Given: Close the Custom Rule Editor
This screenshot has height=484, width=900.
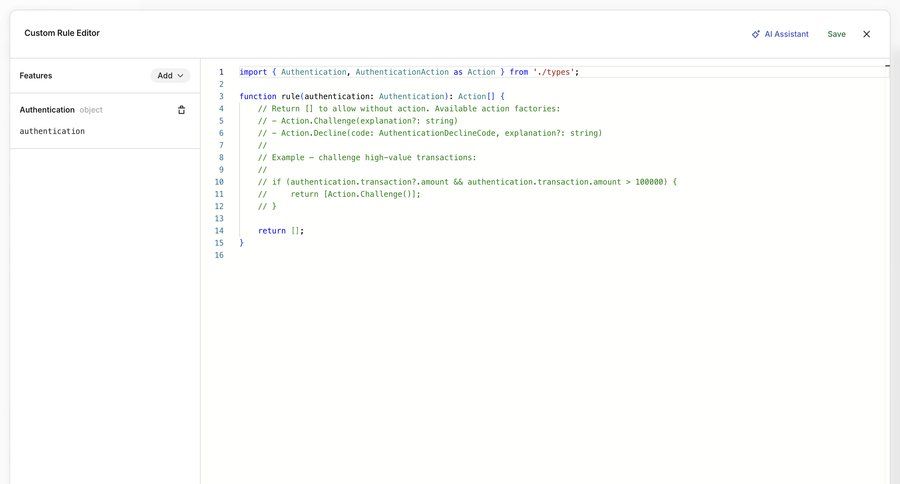Looking at the screenshot, I should (x=867, y=34).
